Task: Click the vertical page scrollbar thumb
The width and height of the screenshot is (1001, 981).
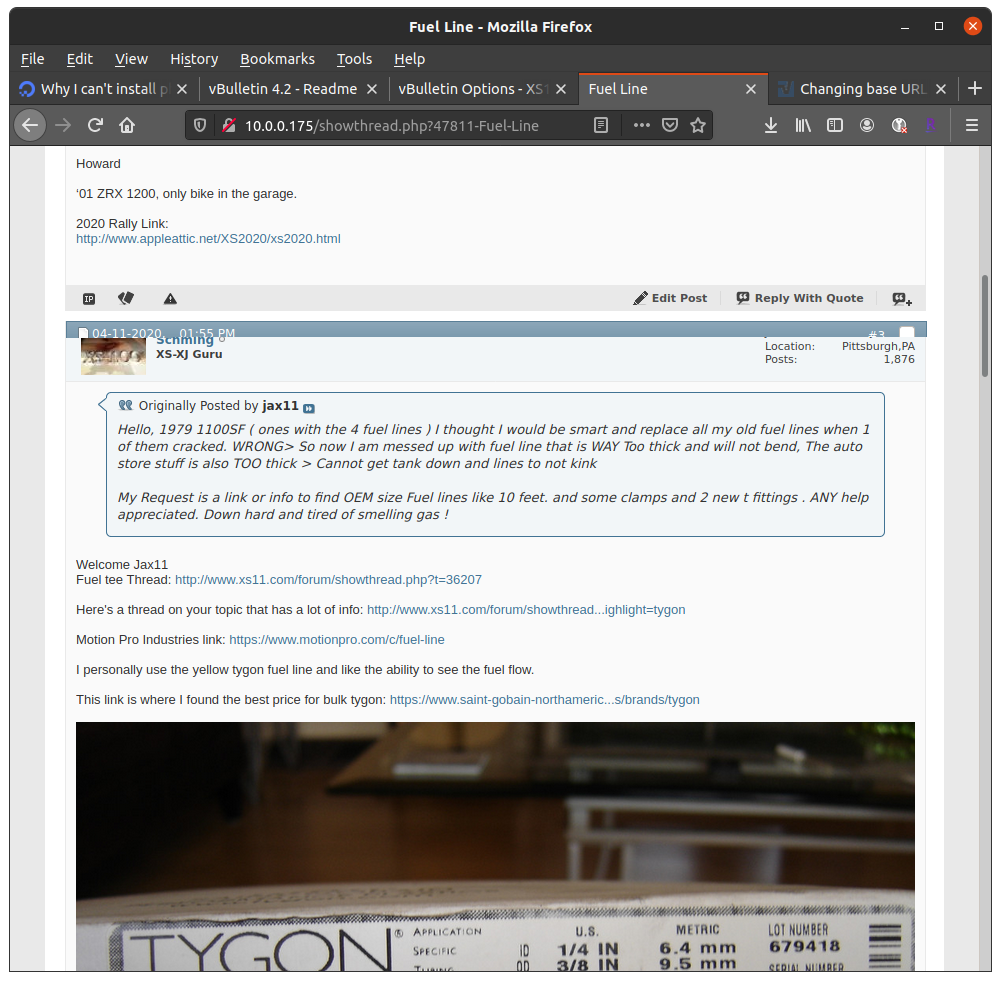Action: coord(984,325)
